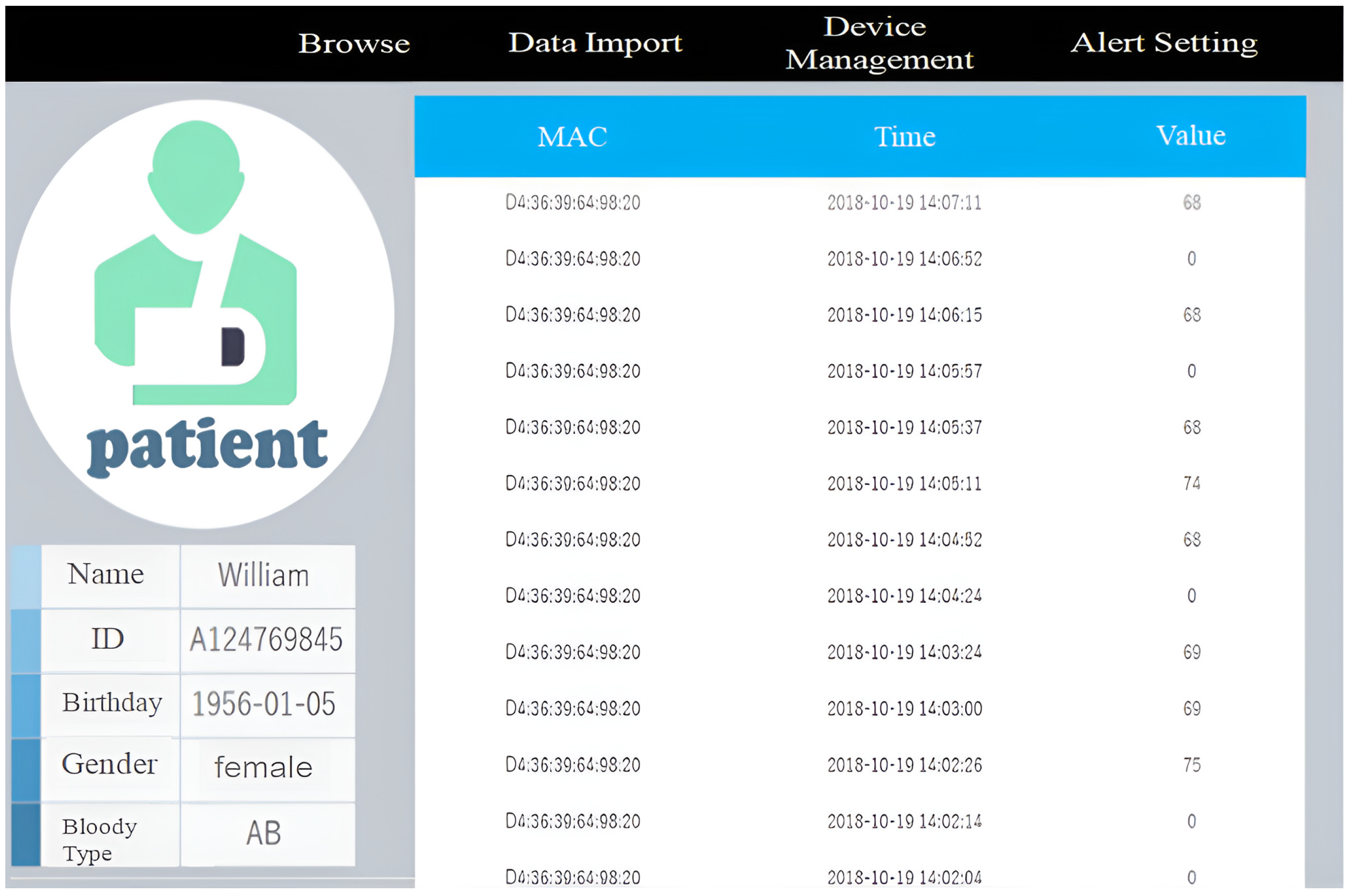This screenshot has height=896, width=1350.
Task: Open the Browse menu
Action: pos(354,44)
